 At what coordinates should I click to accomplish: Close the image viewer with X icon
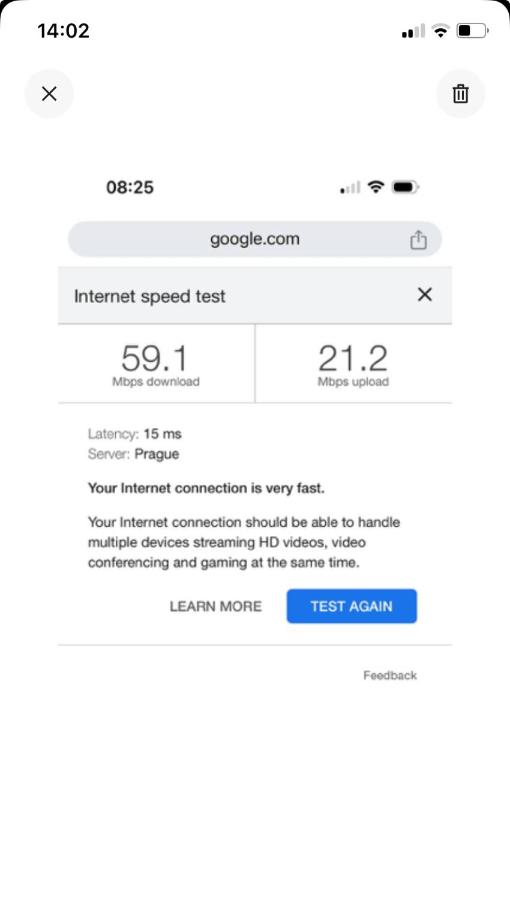[49, 94]
